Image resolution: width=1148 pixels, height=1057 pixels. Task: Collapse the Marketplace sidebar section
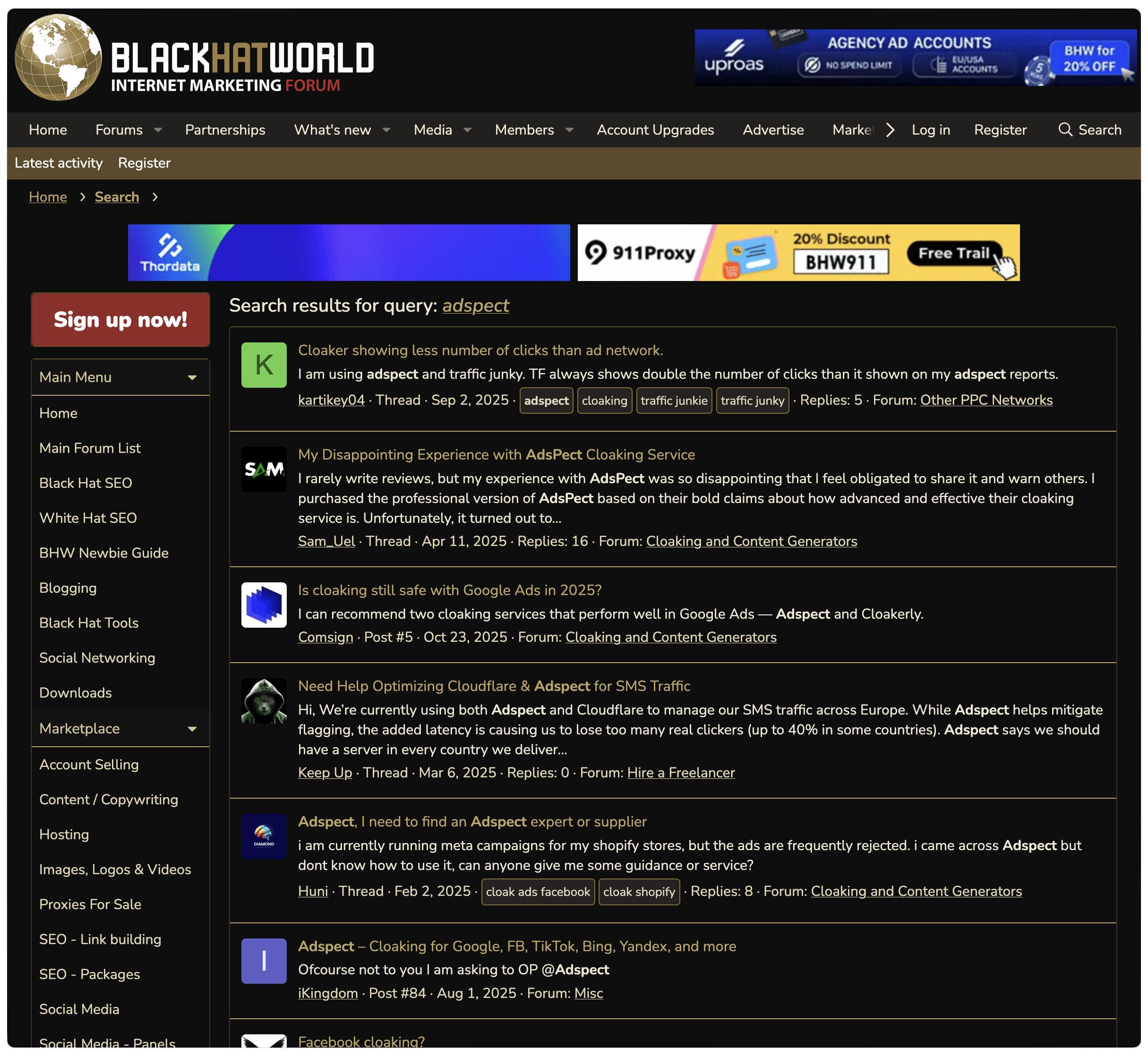(192, 729)
